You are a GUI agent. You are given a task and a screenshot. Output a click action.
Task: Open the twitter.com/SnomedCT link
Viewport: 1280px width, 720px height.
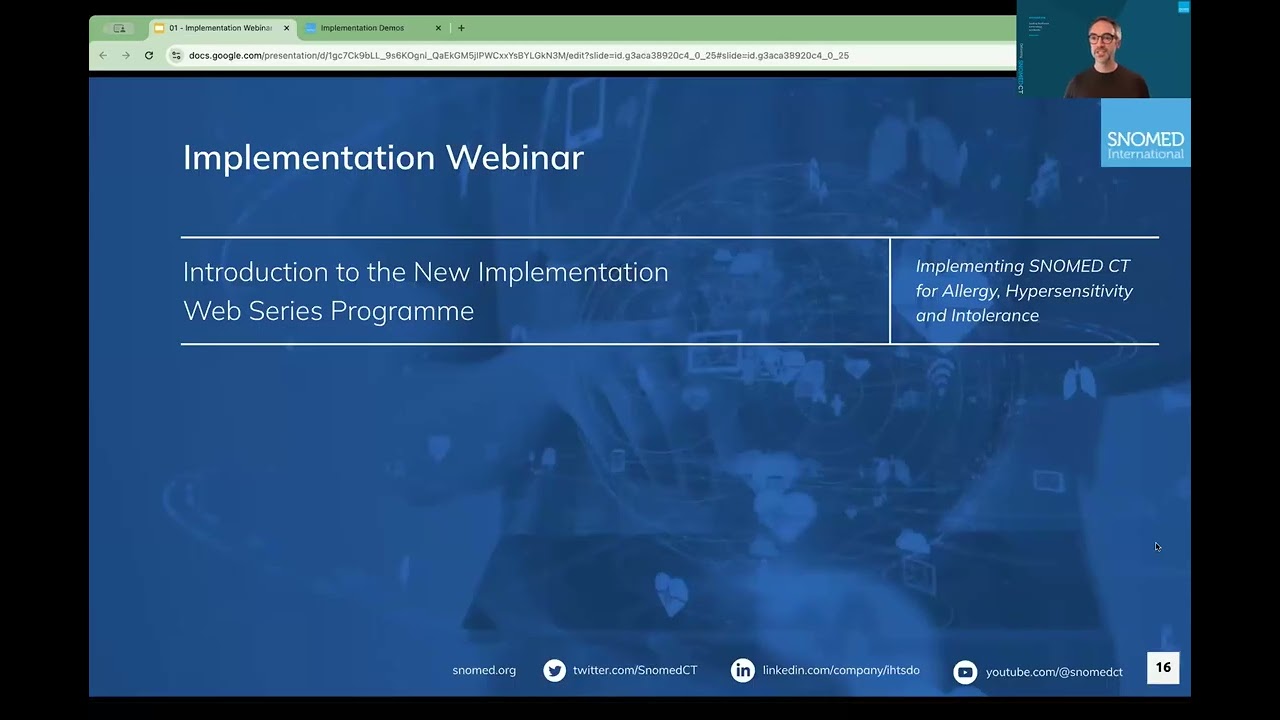(635, 671)
